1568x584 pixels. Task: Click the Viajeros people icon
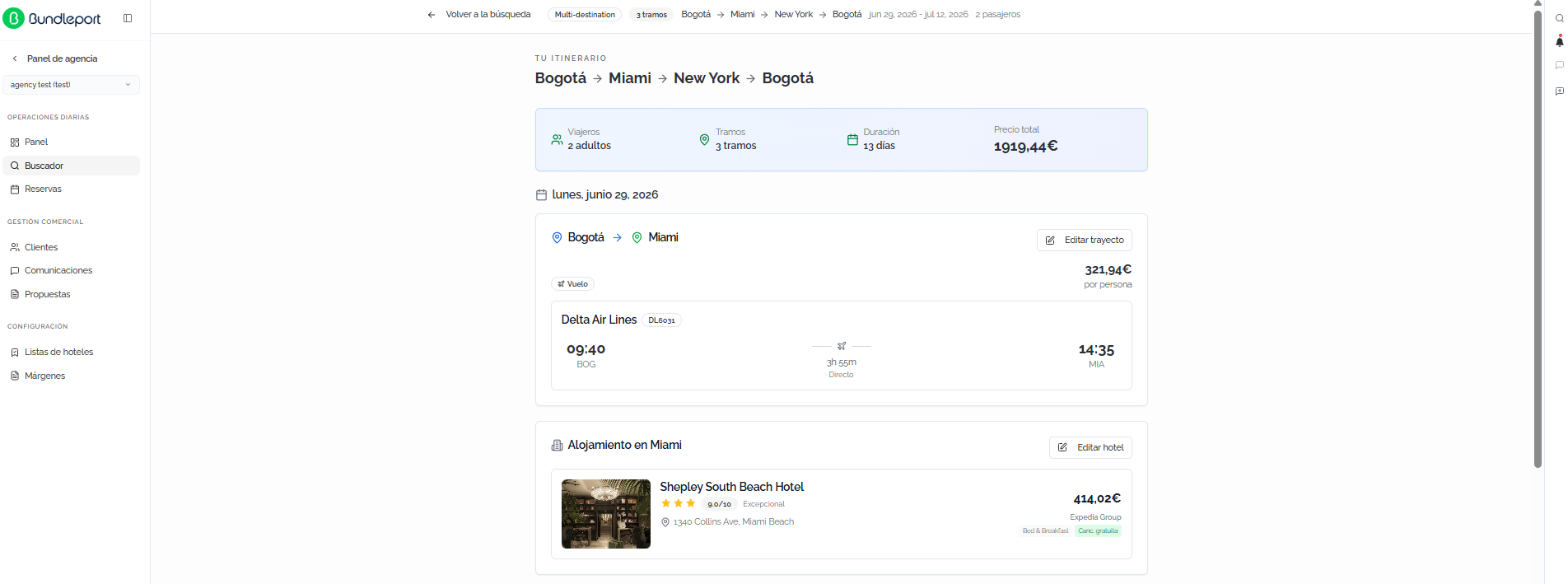point(558,140)
